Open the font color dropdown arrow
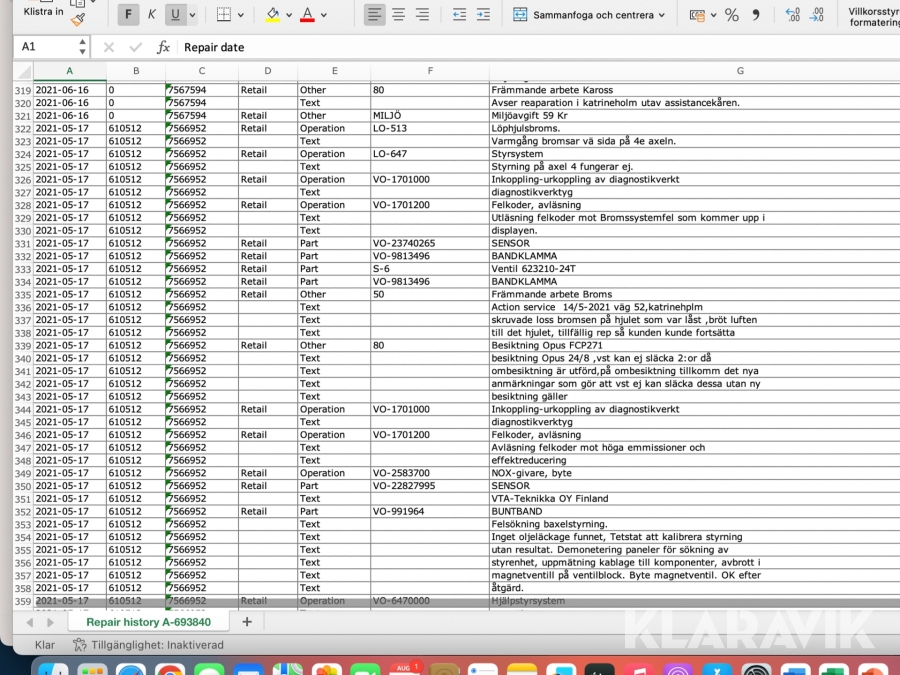Image resolution: width=900 pixels, height=675 pixels. pyautogui.click(x=325, y=16)
